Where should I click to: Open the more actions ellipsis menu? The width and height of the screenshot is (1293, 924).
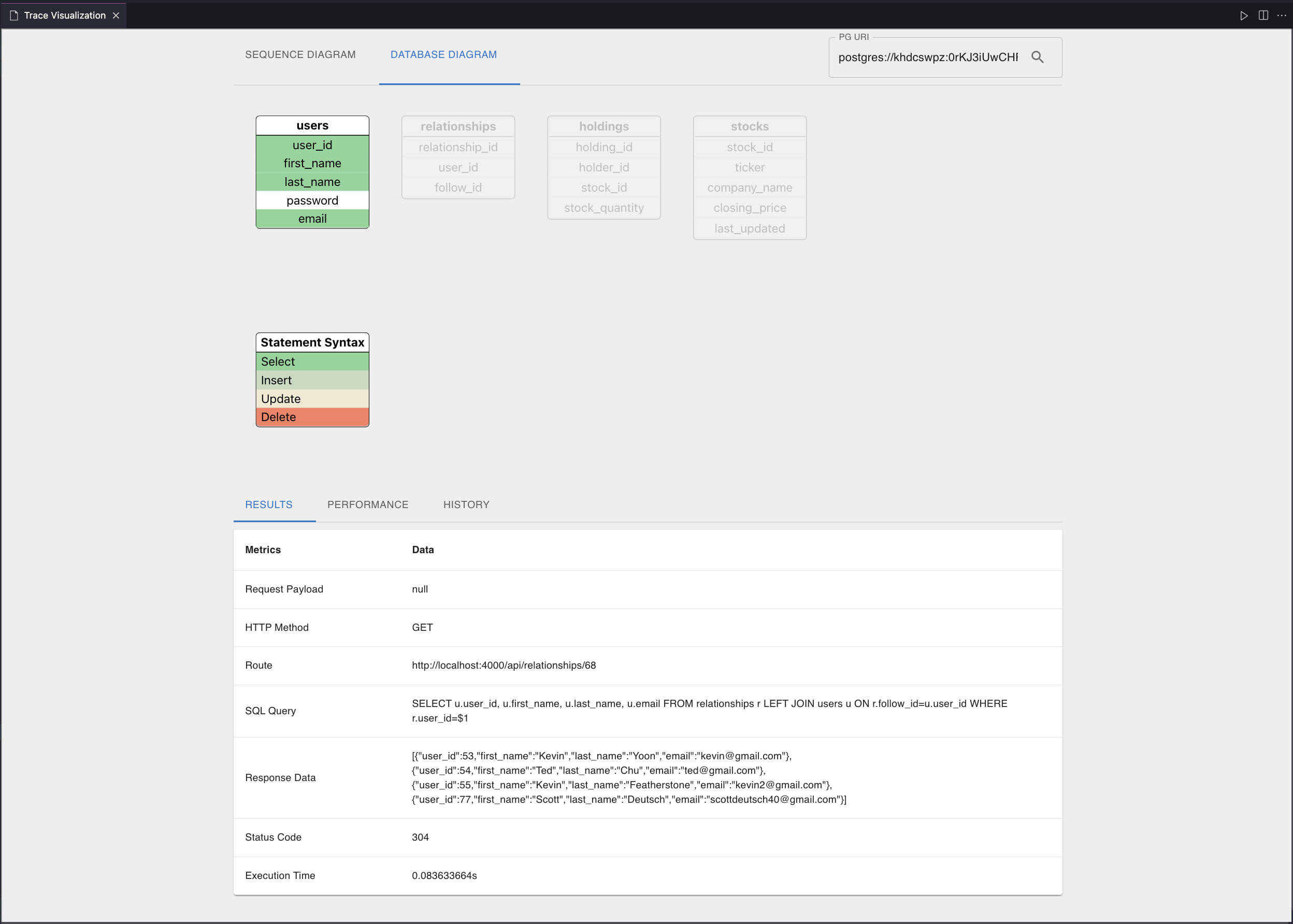coord(1282,16)
